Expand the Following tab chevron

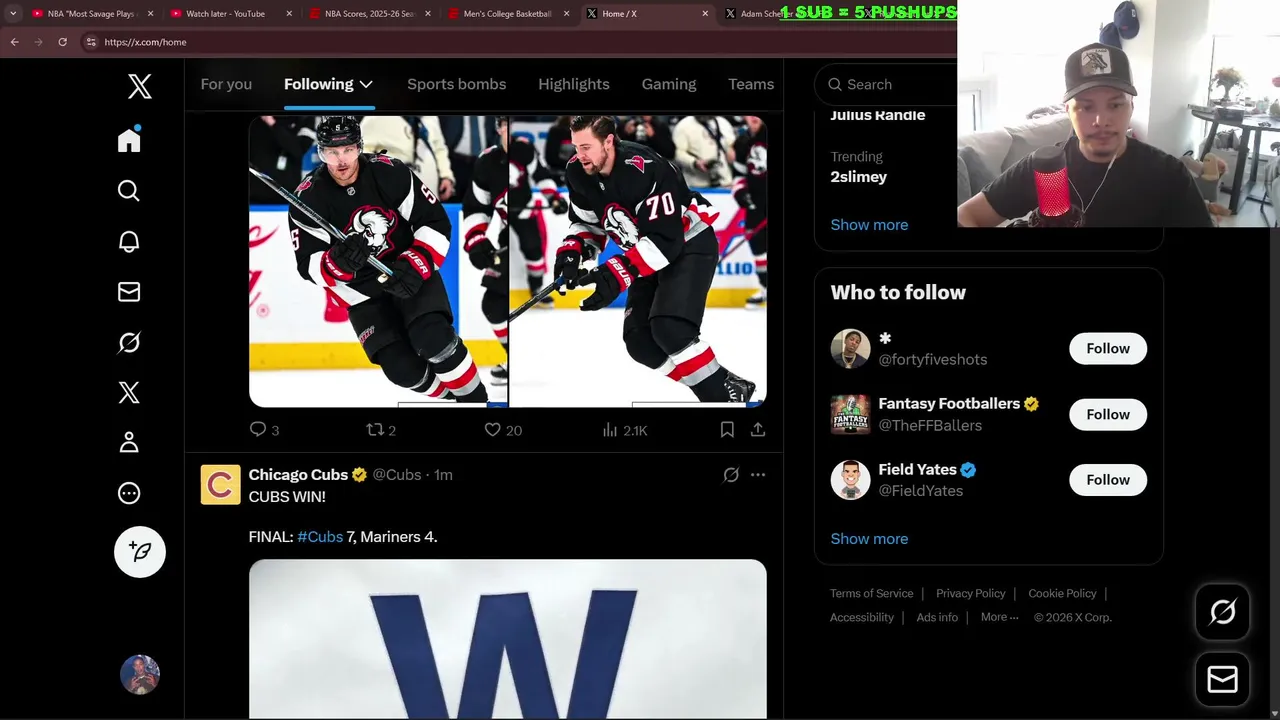point(366,85)
